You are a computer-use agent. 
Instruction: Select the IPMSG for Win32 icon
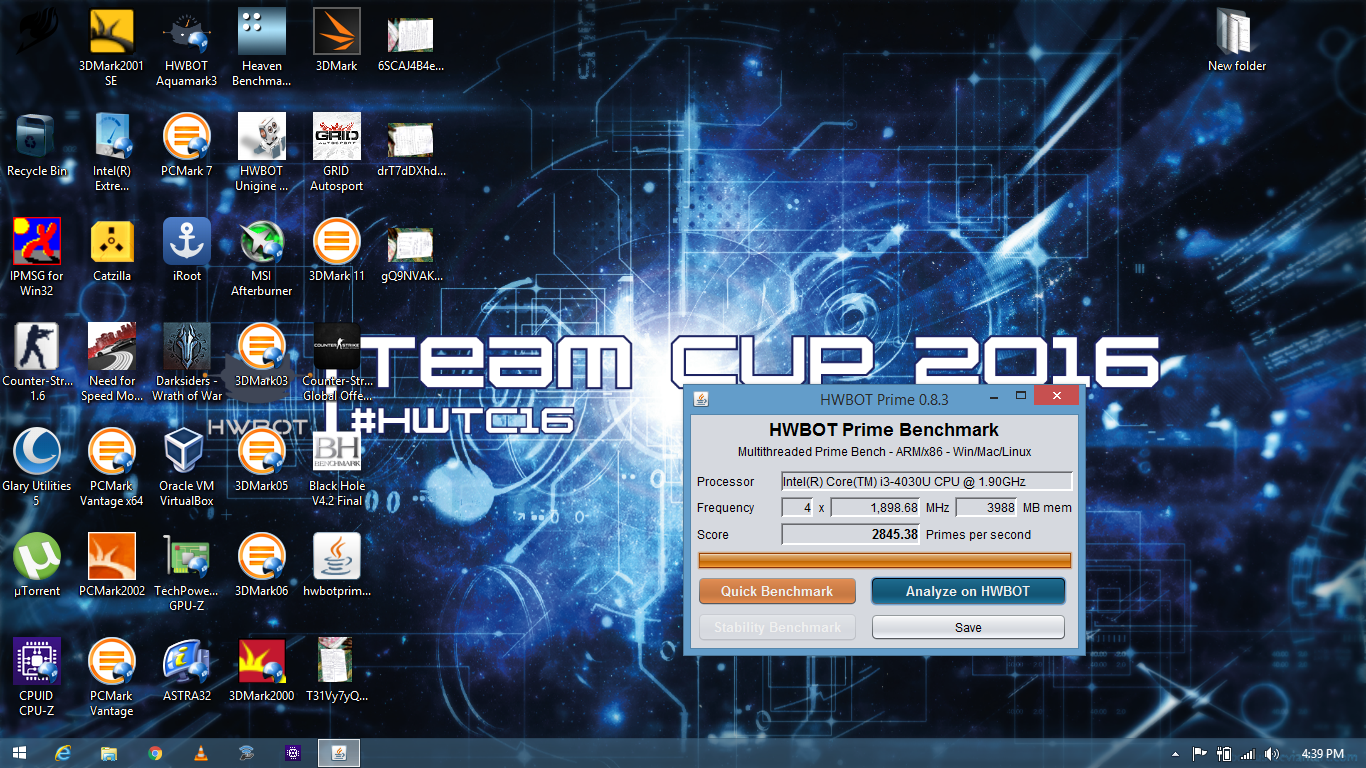37,257
